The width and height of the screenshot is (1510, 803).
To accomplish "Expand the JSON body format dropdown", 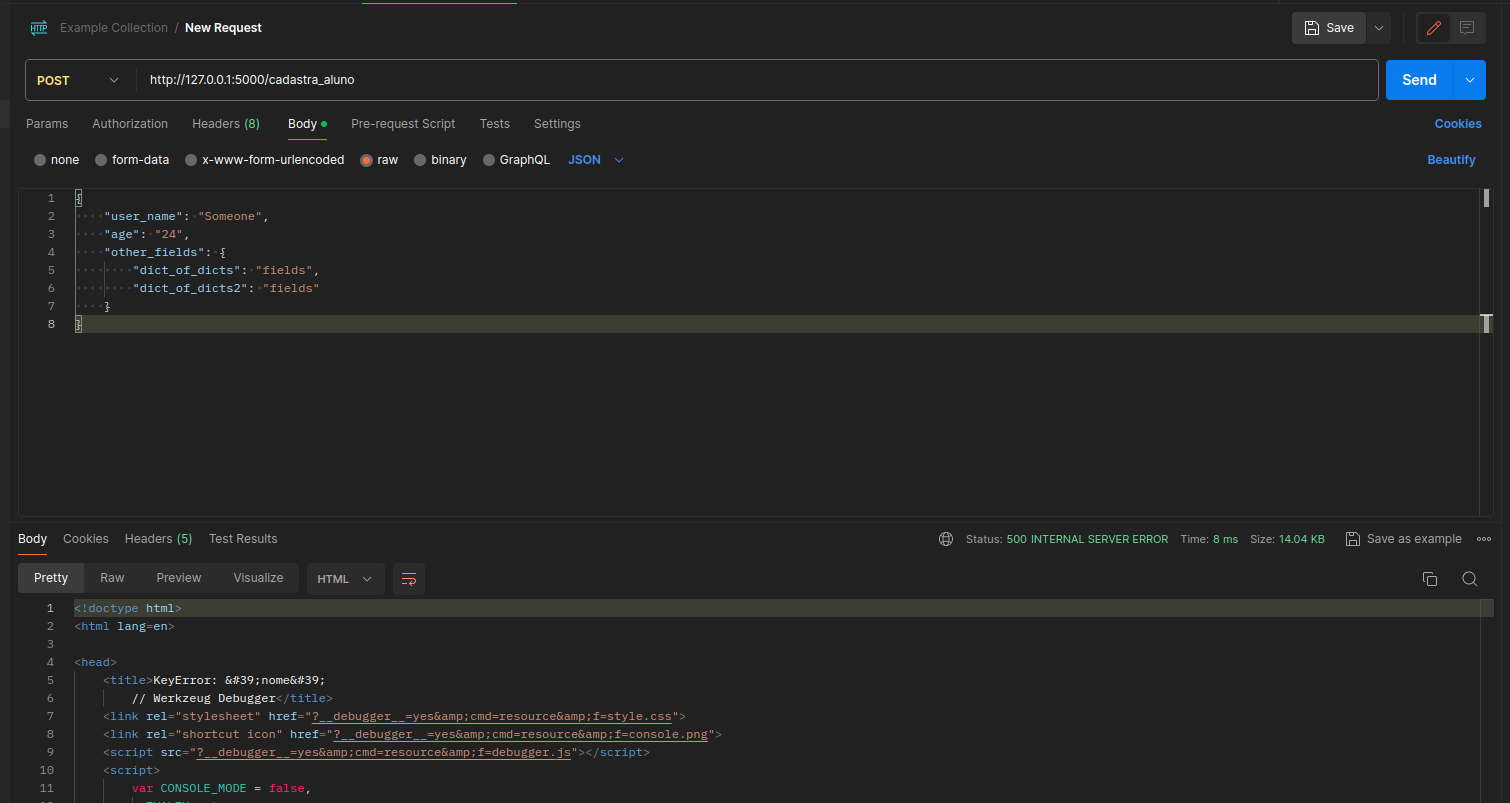I will (596, 160).
